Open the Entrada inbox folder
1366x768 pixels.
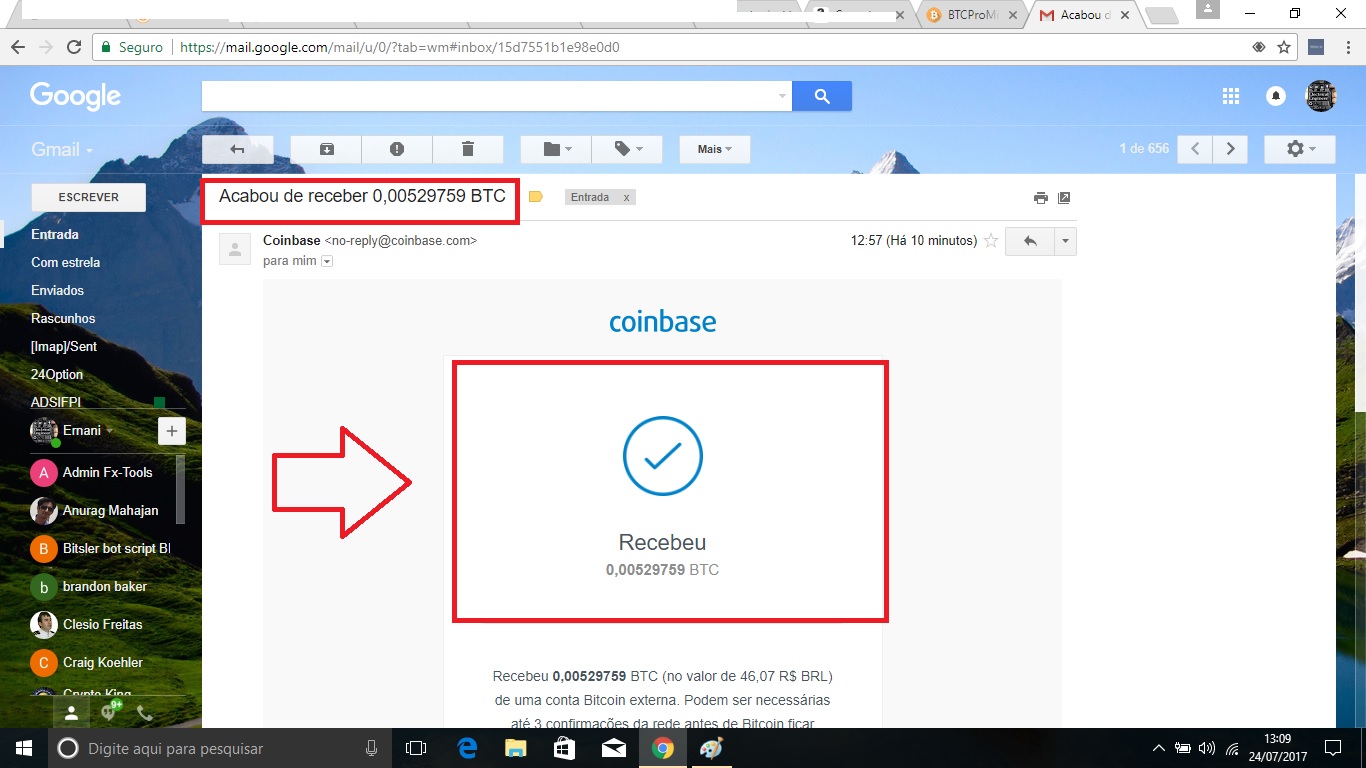[x=55, y=234]
